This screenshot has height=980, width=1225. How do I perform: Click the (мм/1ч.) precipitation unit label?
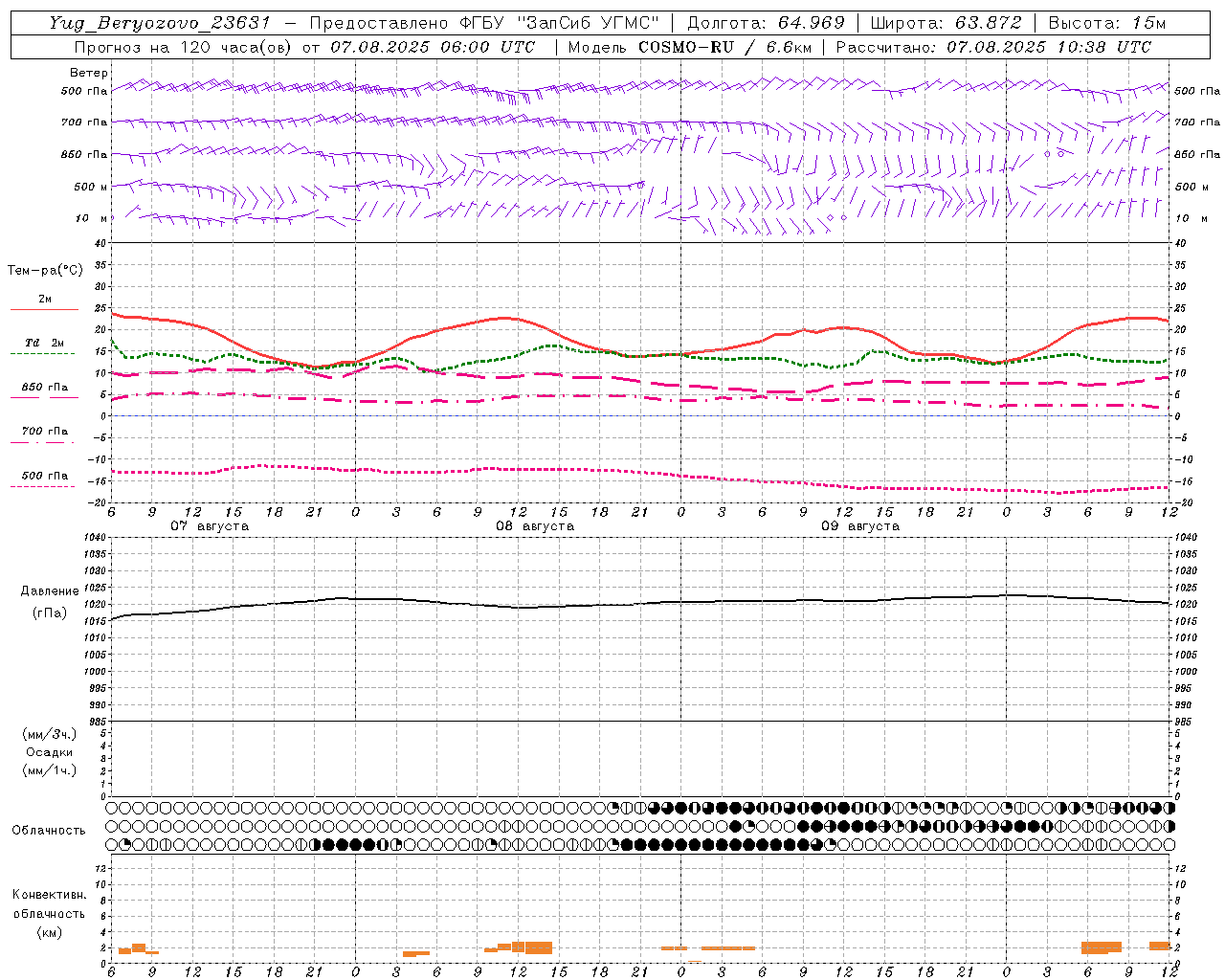(50, 770)
